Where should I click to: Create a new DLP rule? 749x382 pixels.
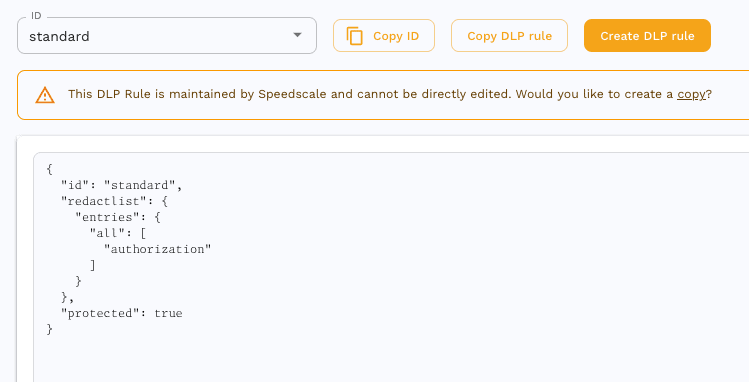coord(647,36)
